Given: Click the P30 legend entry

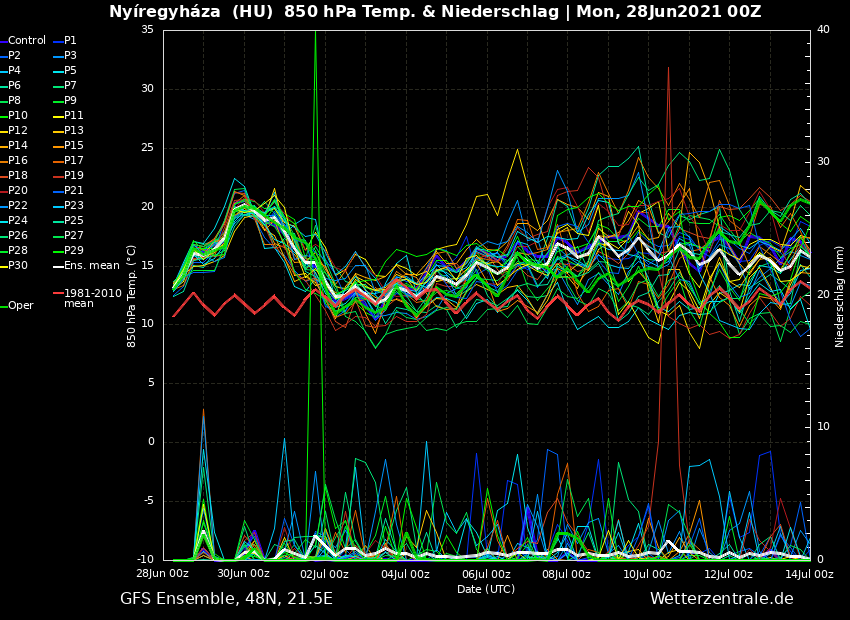Looking at the screenshot, I should [x=18, y=266].
